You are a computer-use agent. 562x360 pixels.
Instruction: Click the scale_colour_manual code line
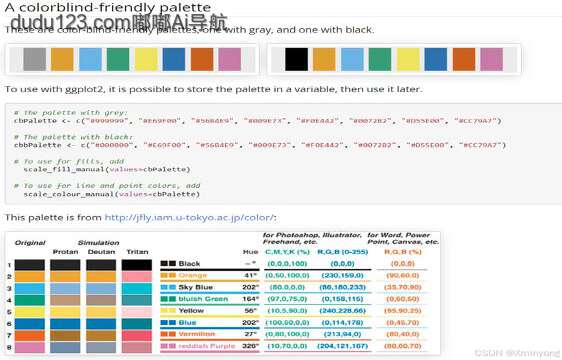coord(111,194)
